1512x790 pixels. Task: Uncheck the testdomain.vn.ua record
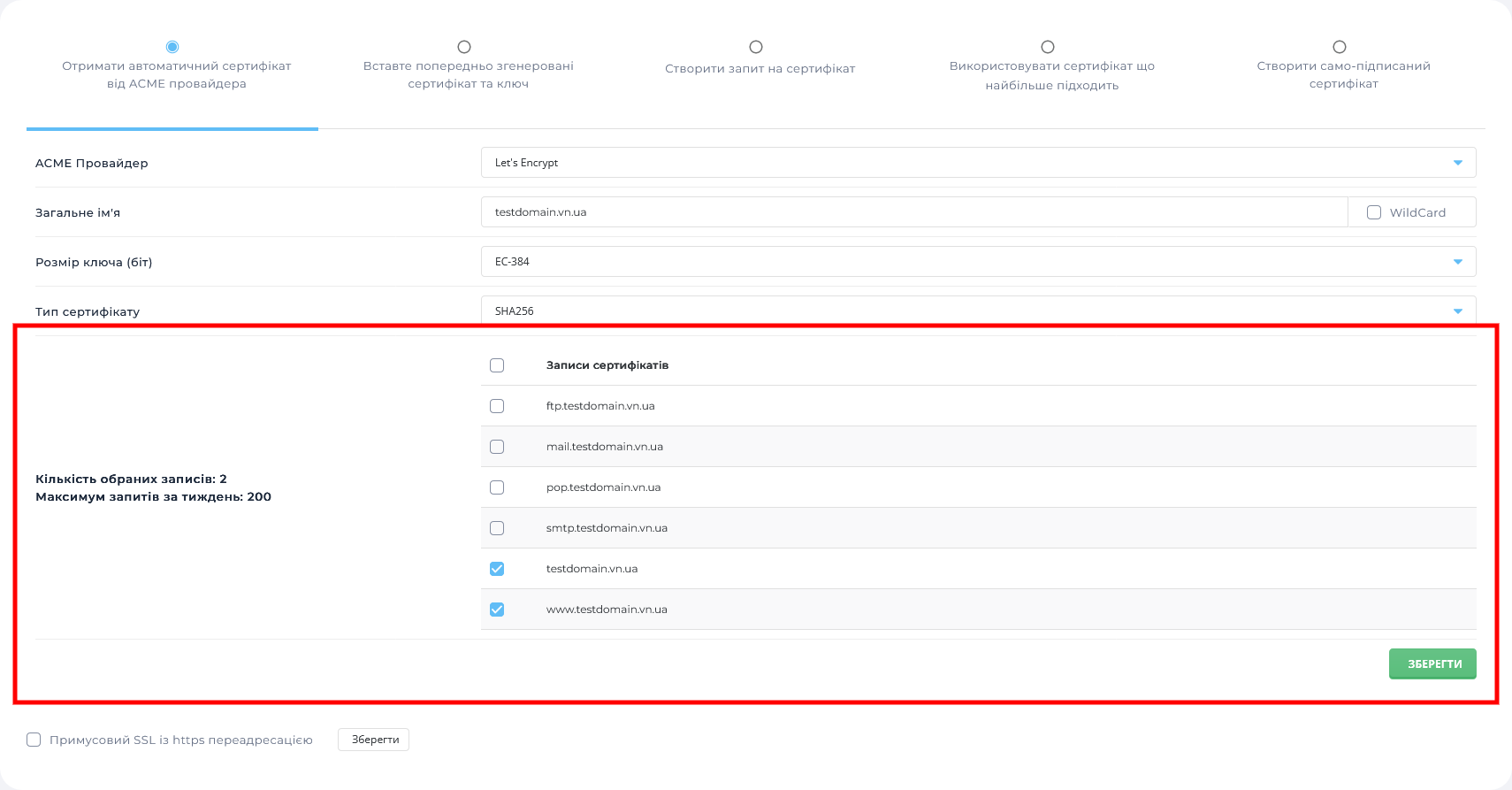pyautogui.click(x=497, y=569)
